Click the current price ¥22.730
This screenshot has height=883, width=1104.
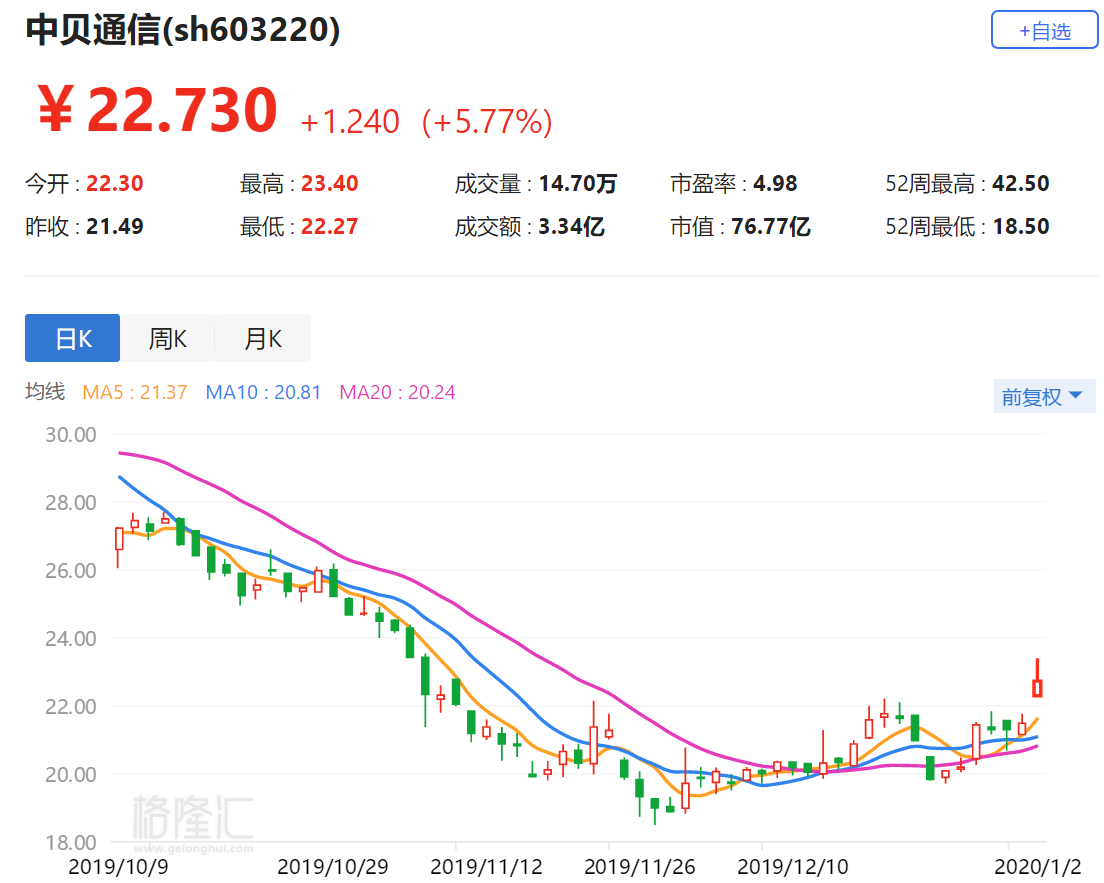158,110
